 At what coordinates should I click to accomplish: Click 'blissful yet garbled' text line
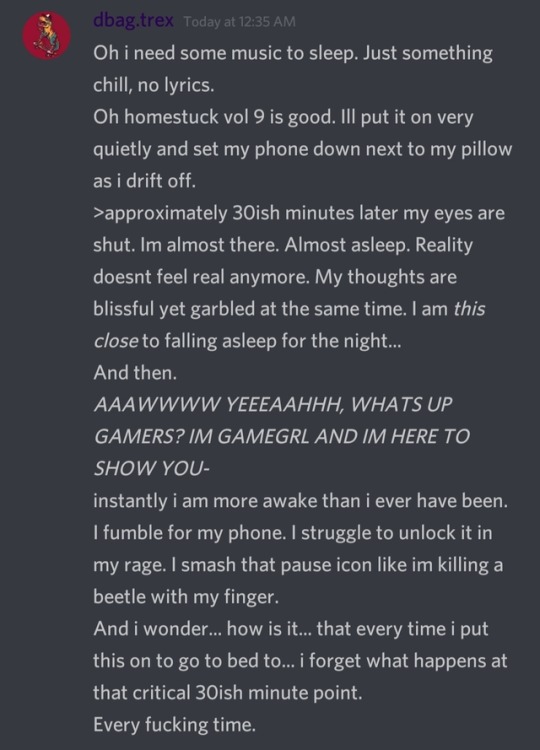tap(289, 309)
